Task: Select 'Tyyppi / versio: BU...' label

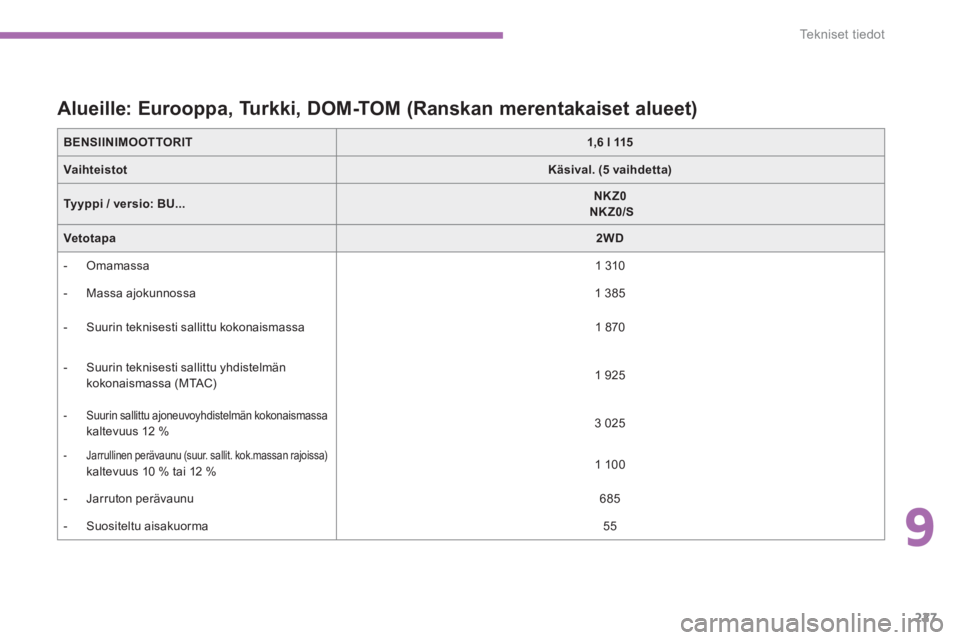Action: [x=124, y=204]
